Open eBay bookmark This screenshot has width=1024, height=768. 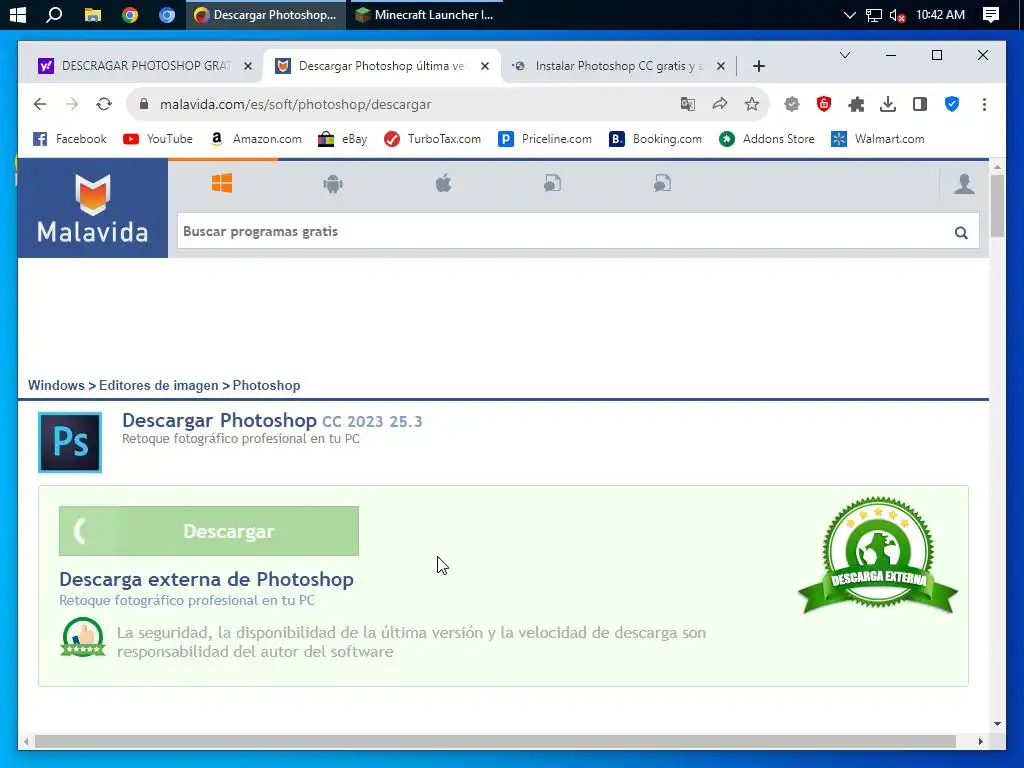click(x=343, y=139)
